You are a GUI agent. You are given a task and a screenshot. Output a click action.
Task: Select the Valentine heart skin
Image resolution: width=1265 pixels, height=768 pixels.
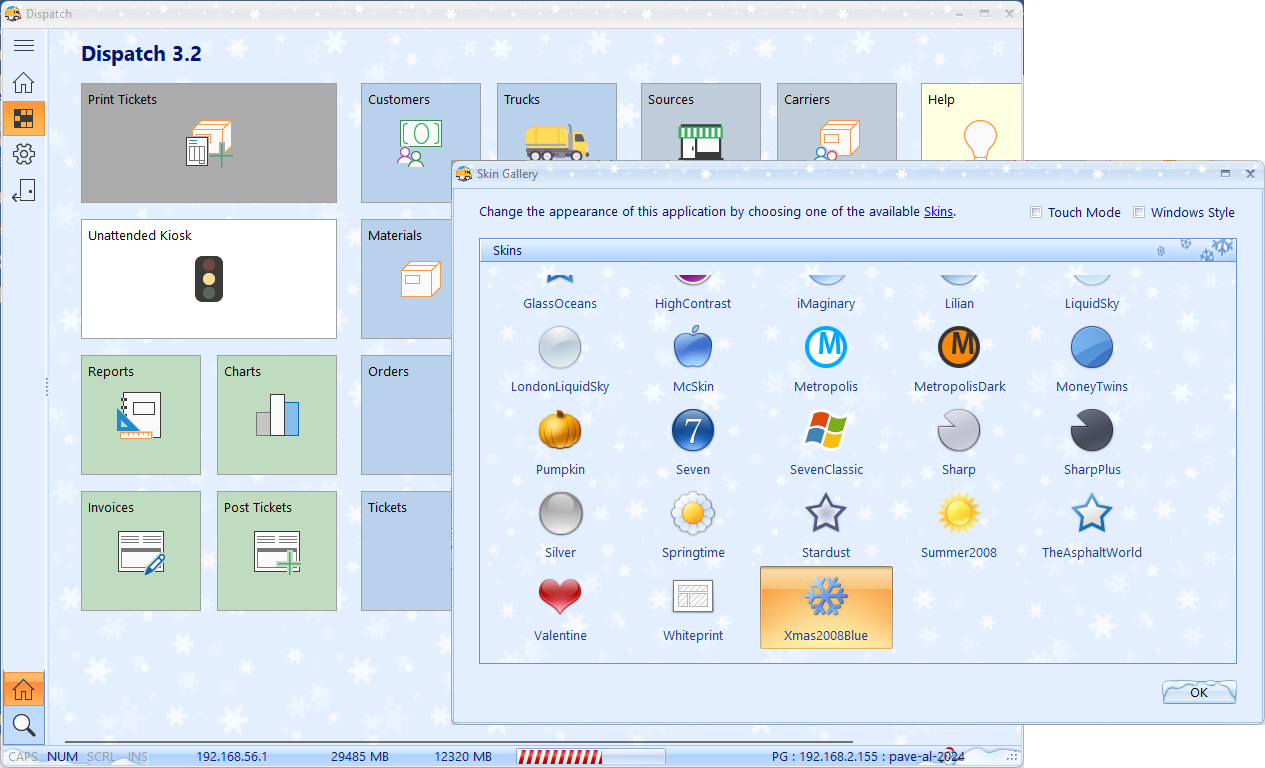pos(560,597)
